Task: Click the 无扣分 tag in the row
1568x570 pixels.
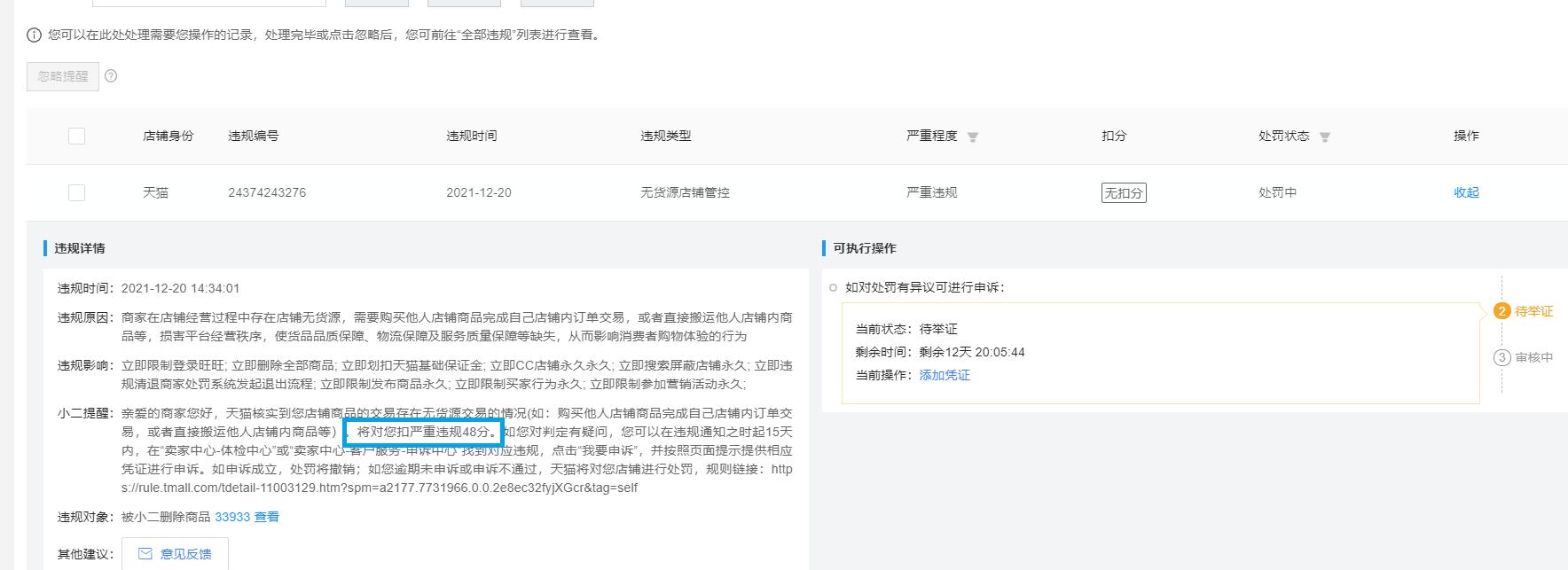Action: click(x=1124, y=192)
